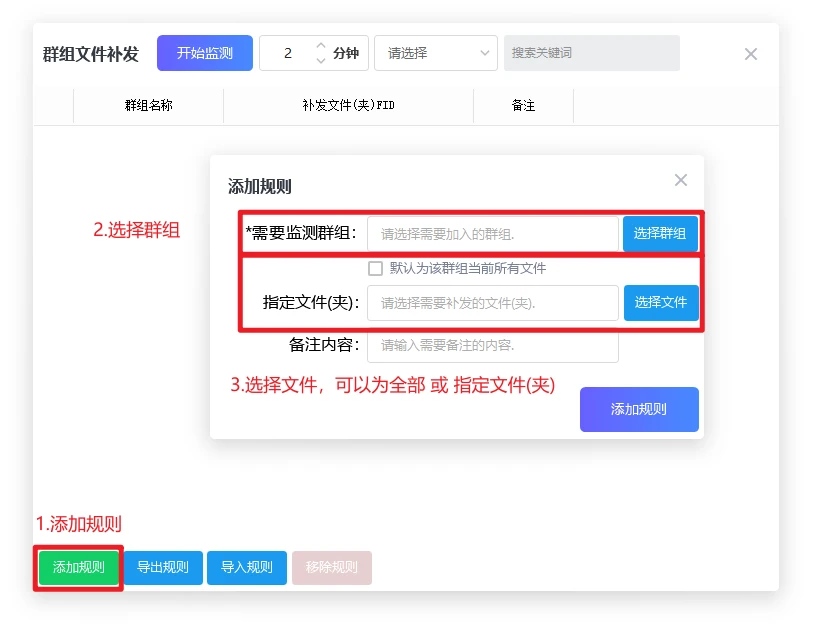Click the green 添加规则 button at bottom
Image resolution: width=817 pixels, height=629 pixels.
pyautogui.click(x=79, y=567)
